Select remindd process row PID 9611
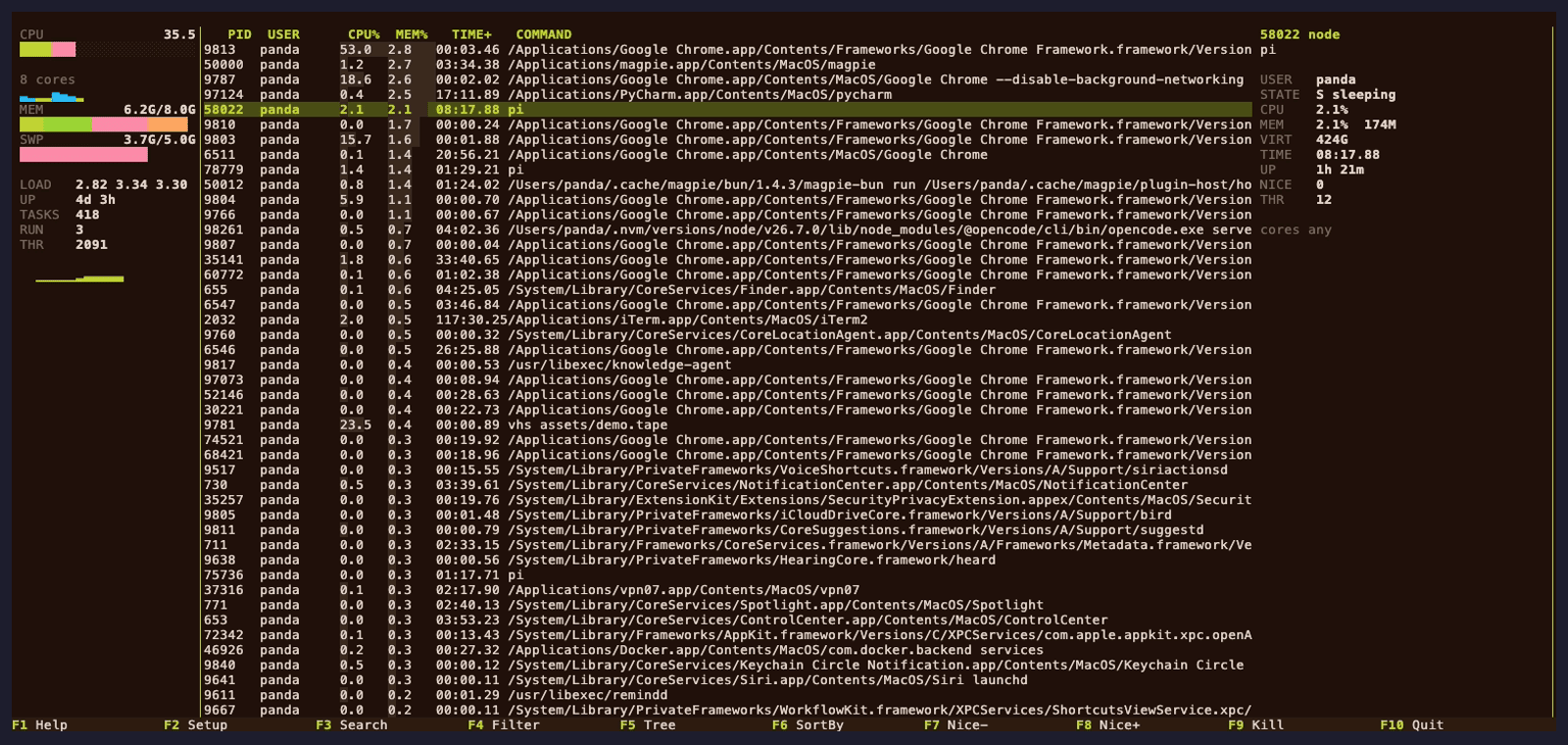The image size is (1568, 745). click(727, 695)
